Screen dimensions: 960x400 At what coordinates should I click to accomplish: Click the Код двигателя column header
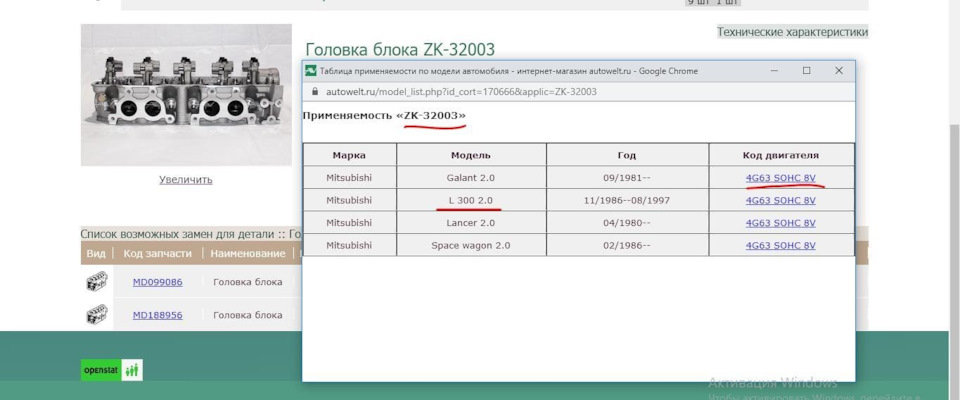(781, 155)
